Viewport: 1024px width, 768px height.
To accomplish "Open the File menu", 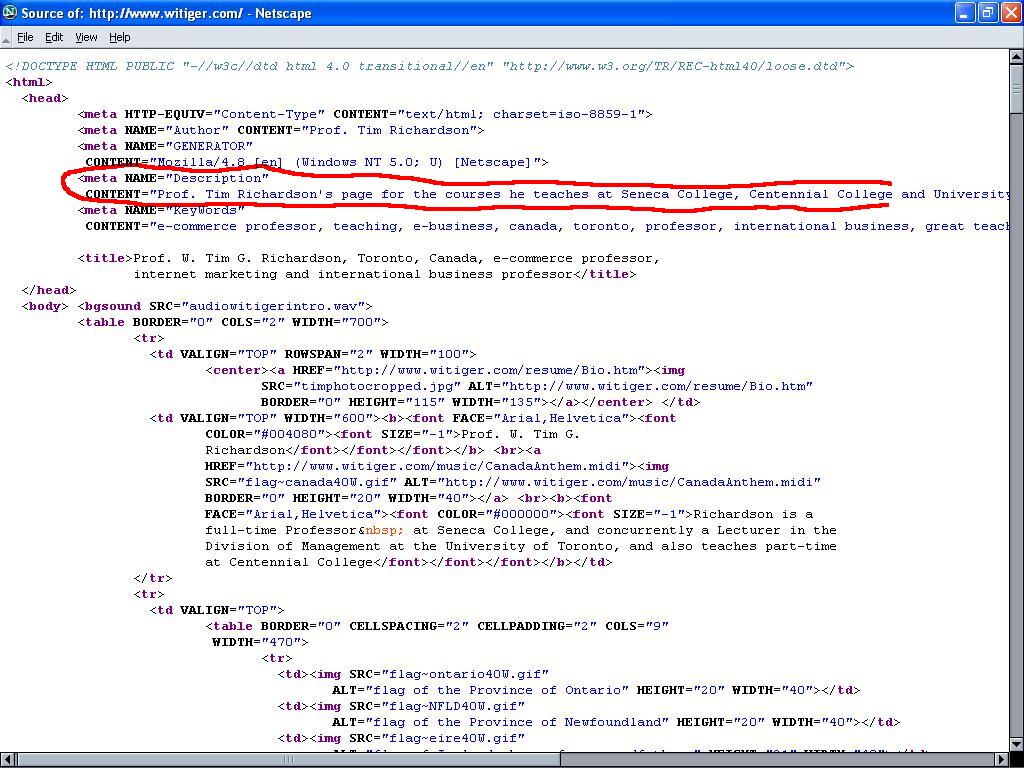I will 25,37.
